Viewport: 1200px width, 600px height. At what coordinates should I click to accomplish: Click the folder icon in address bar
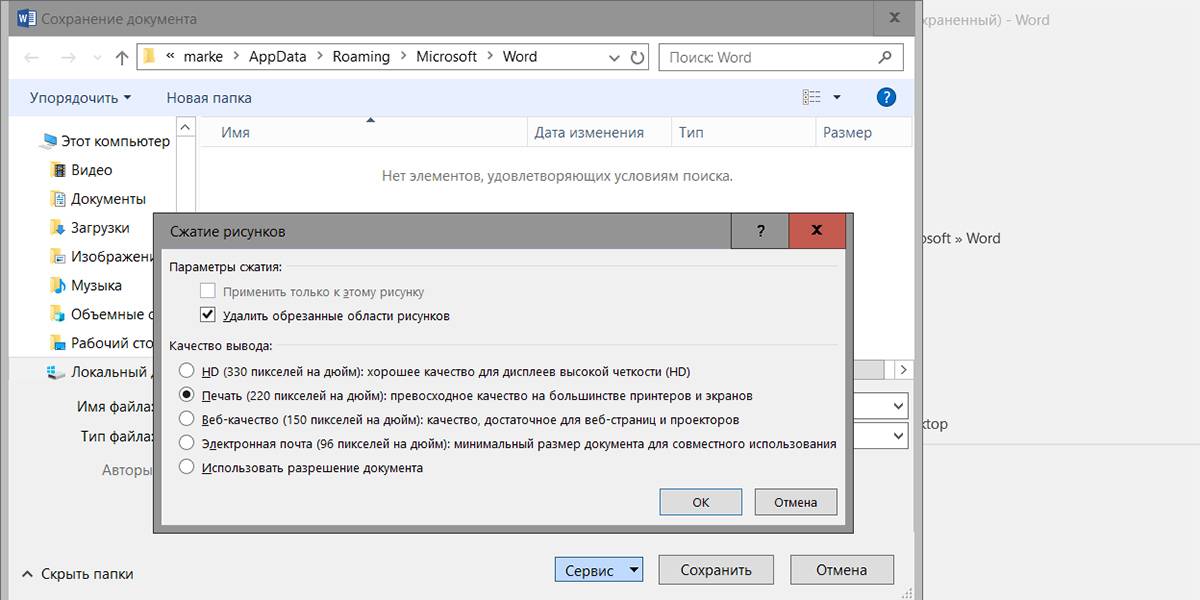150,57
